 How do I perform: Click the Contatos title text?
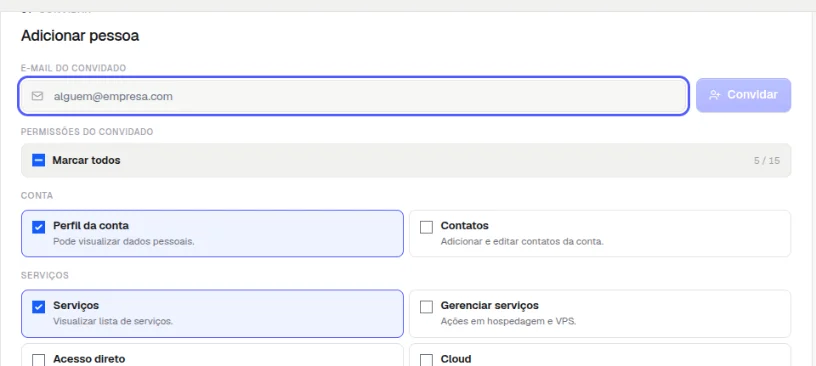(465, 225)
